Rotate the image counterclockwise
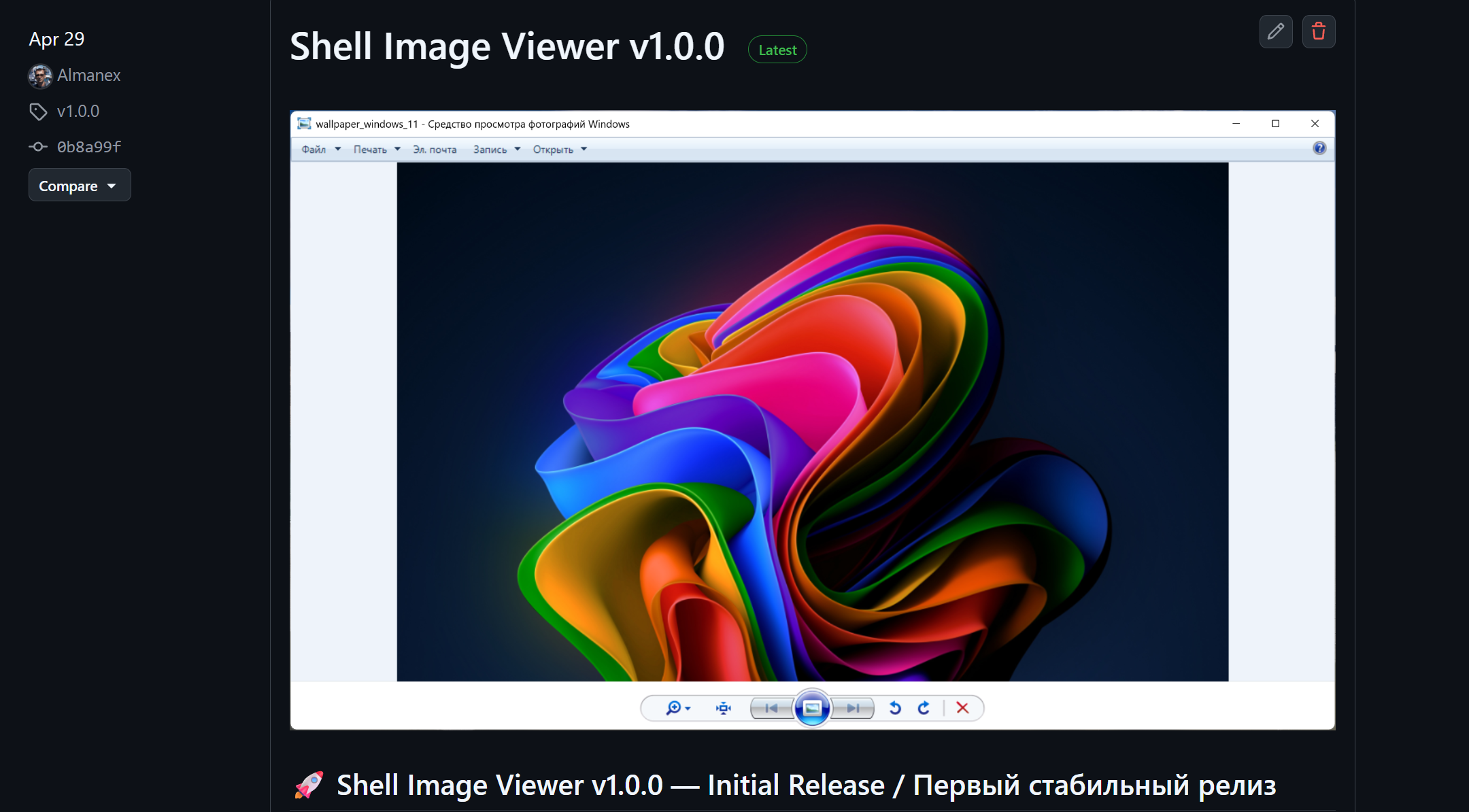The height and width of the screenshot is (812, 1469). click(x=895, y=708)
